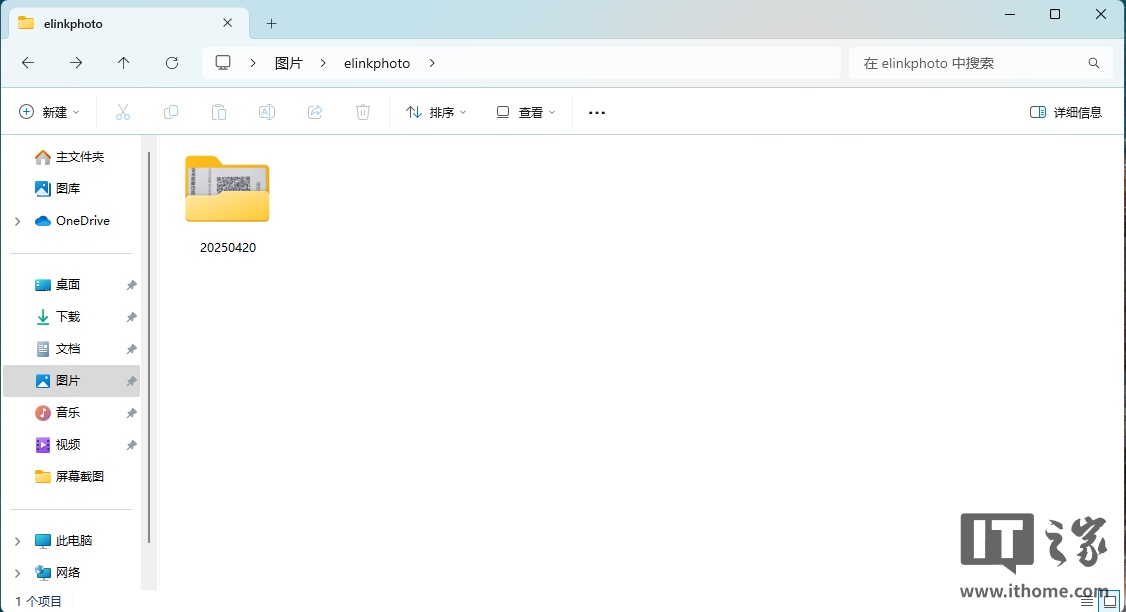The image size is (1126, 612).
Task: Open the 查看 view dropdown
Action: 526,112
